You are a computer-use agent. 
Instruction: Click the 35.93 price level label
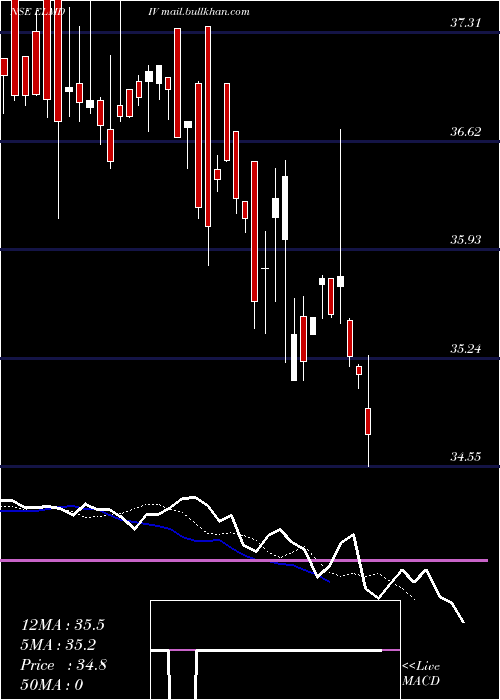coord(465,240)
